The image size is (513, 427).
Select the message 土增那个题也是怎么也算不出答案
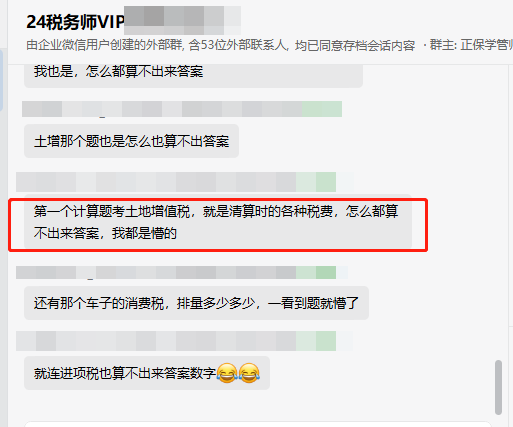coord(131,141)
